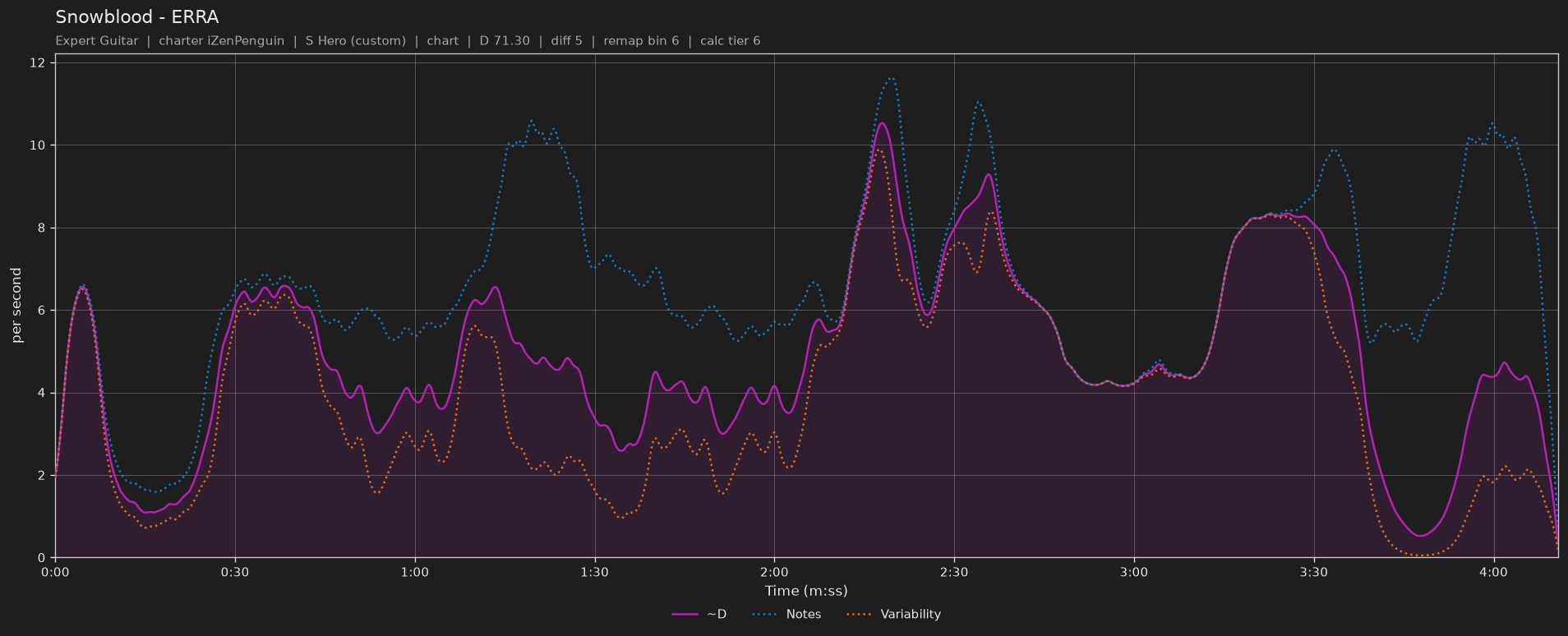Click the '6' y-axis tick label
This screenshot has height=636, width=1568.
pos(42,311)
